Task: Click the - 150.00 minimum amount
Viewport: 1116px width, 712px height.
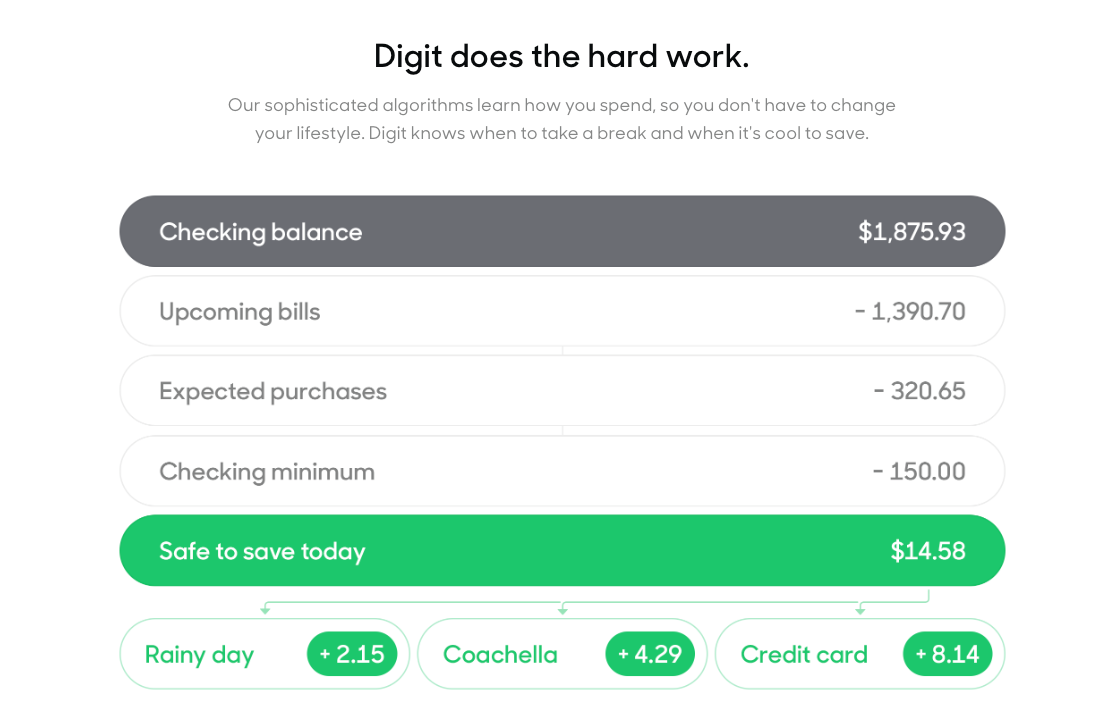Action: [920, 471]
